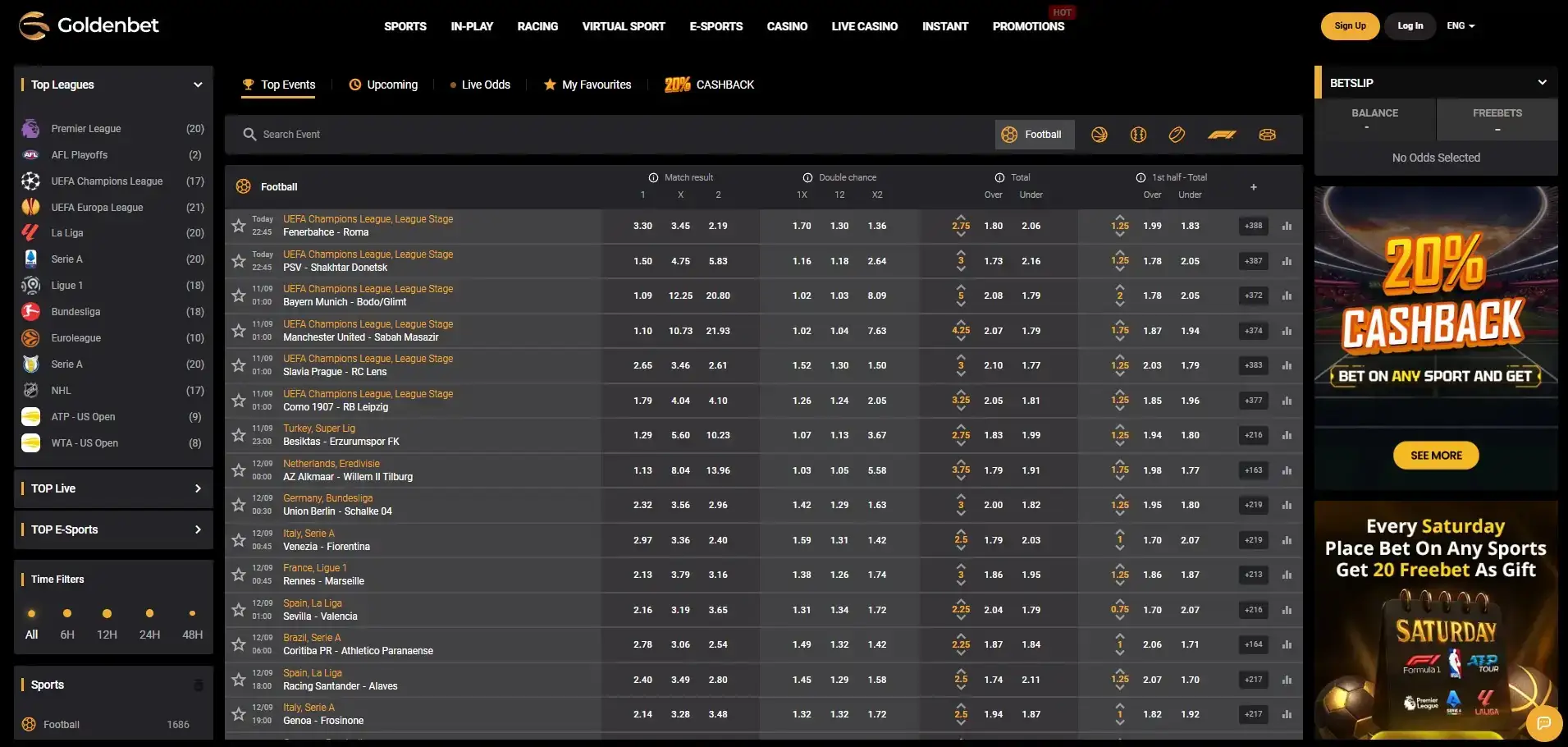Open My Favourites tab
Screen dimensions: 1568x747
point(587,85)
